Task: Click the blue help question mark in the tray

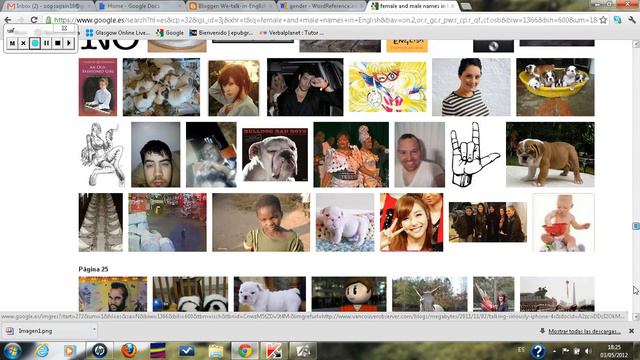Action: point(538,351)
